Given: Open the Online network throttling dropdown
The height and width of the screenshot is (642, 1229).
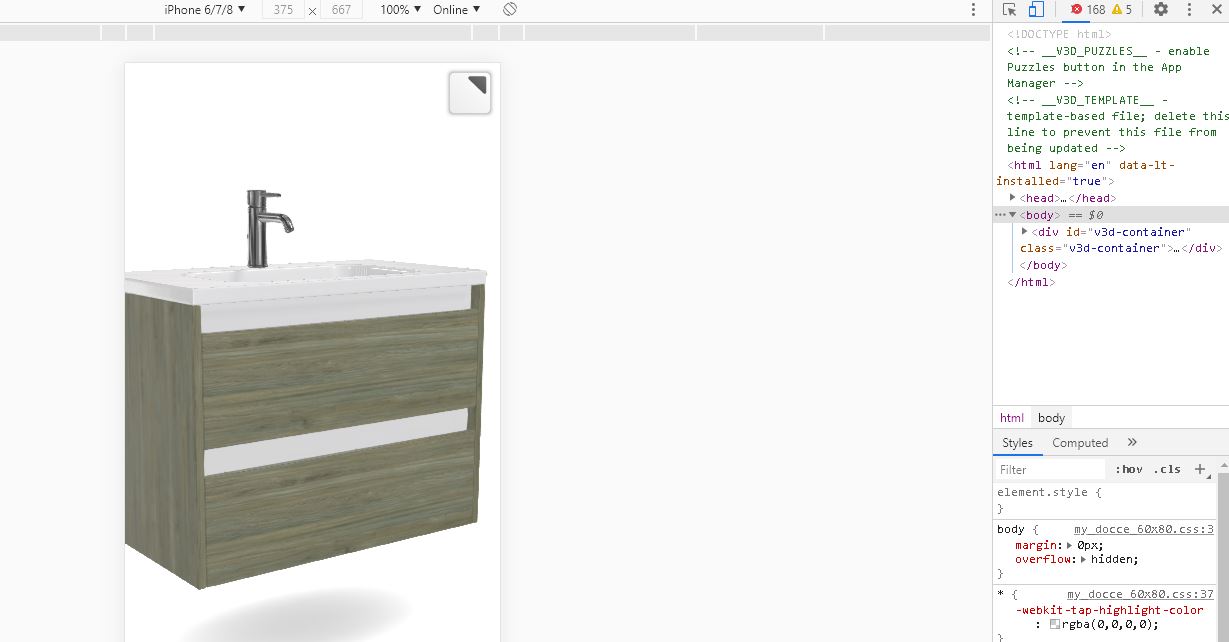Looking at the screenshot, I should (x=456, y=9).
